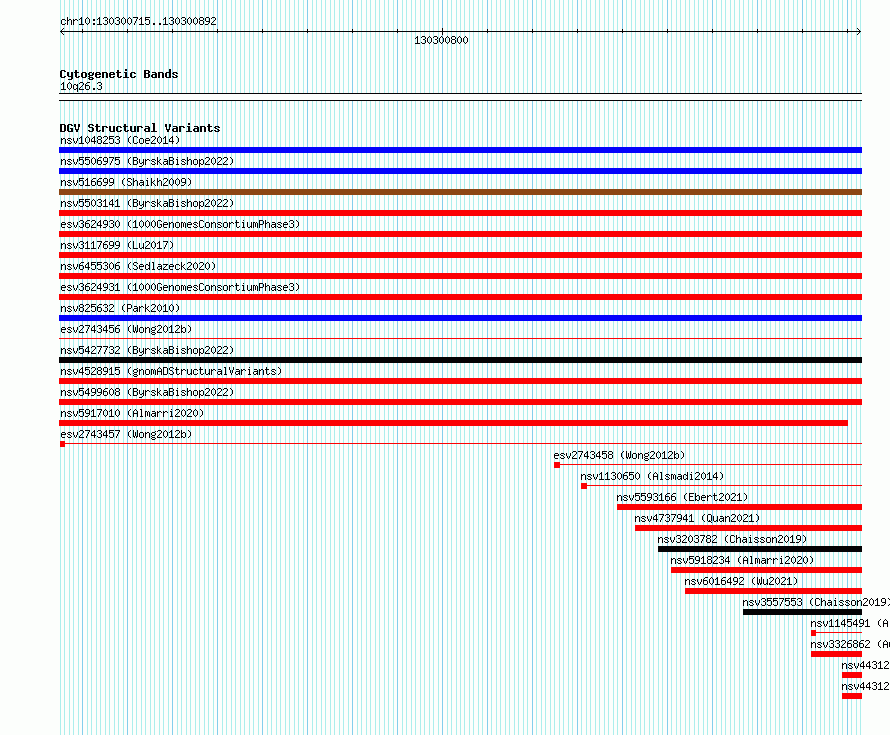This screenshot has height=735, width=890.
Task: Click the black bar under nsv5427732
Action: coord(460,360)
